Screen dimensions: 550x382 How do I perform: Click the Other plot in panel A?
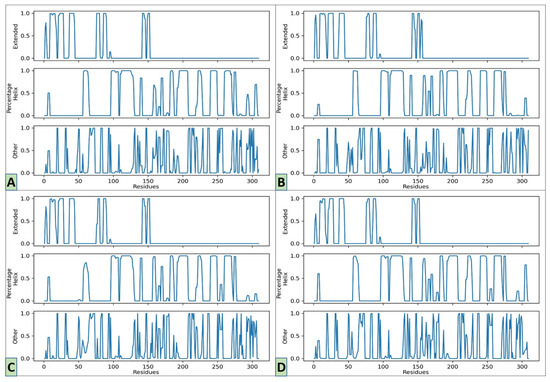point(151,150)
